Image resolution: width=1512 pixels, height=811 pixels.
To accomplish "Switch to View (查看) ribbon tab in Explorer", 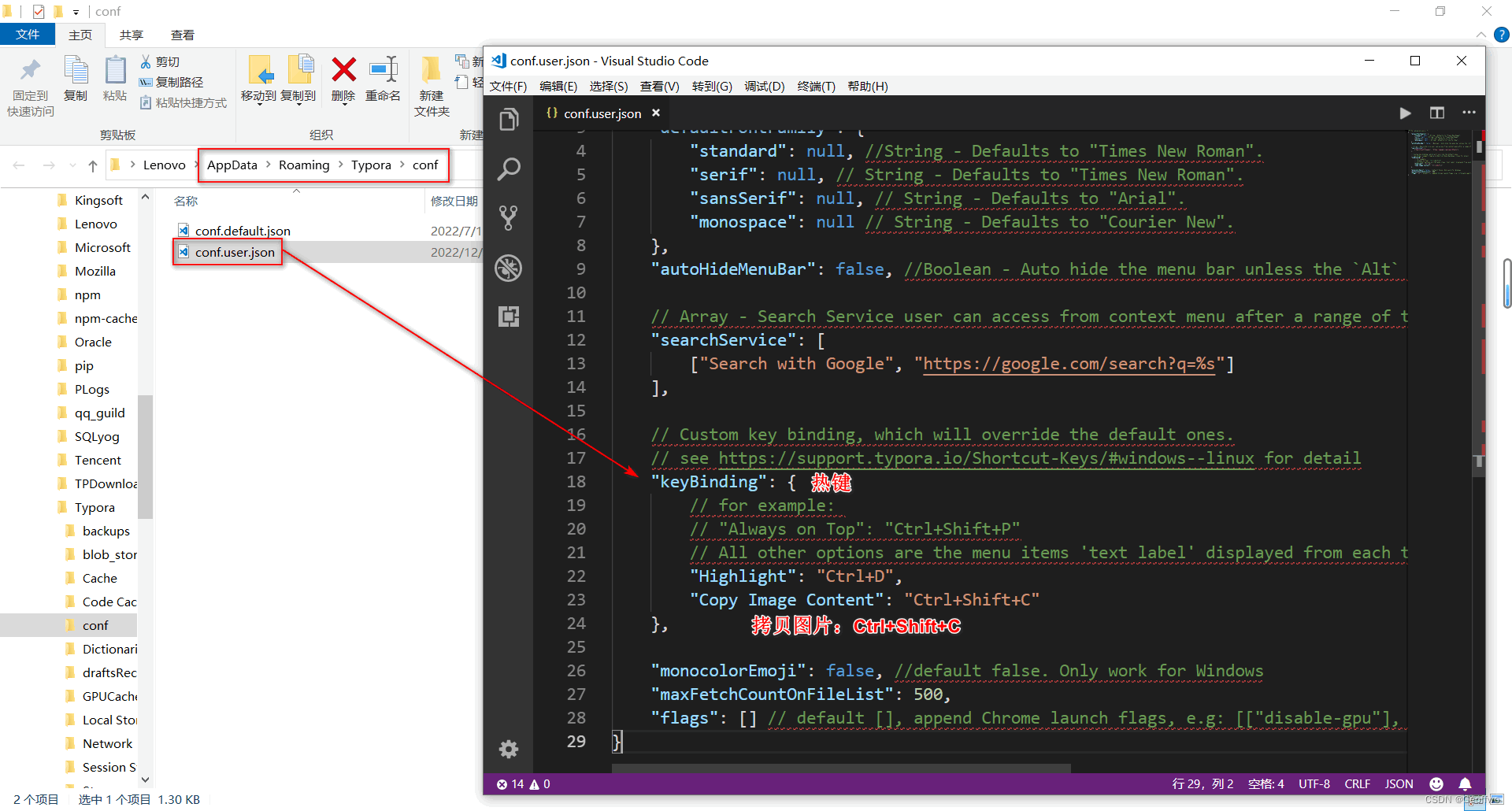I will 183,35.
